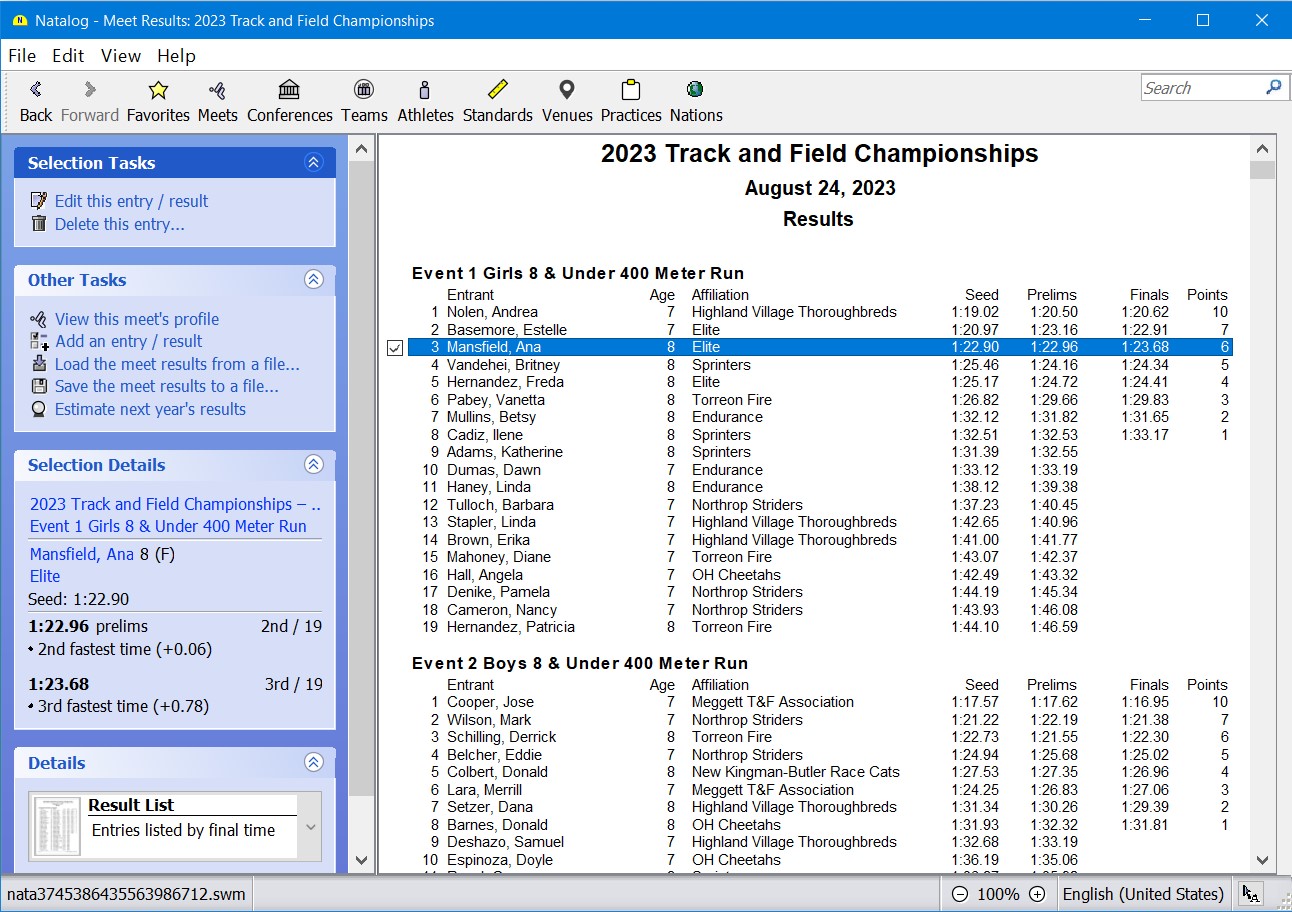Image resolution: width=1292 pixels, height=912 pixels.
Task: Collapse the Selection Tasks panel
Action: [314, 163]
